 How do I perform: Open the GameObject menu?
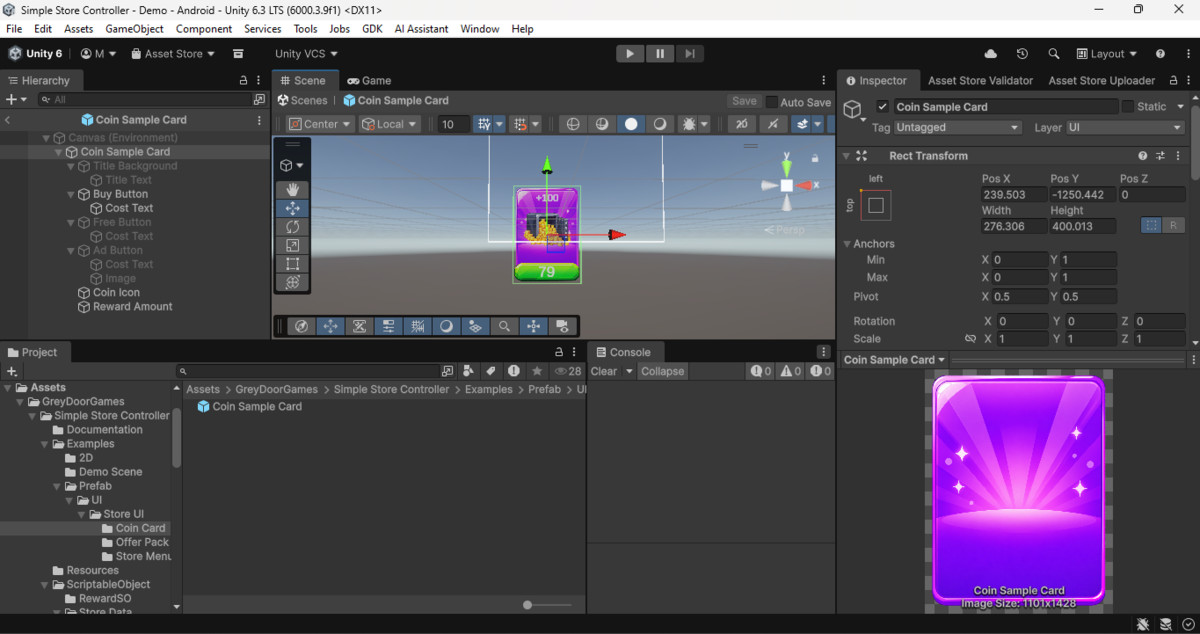[x=134, y=29]
